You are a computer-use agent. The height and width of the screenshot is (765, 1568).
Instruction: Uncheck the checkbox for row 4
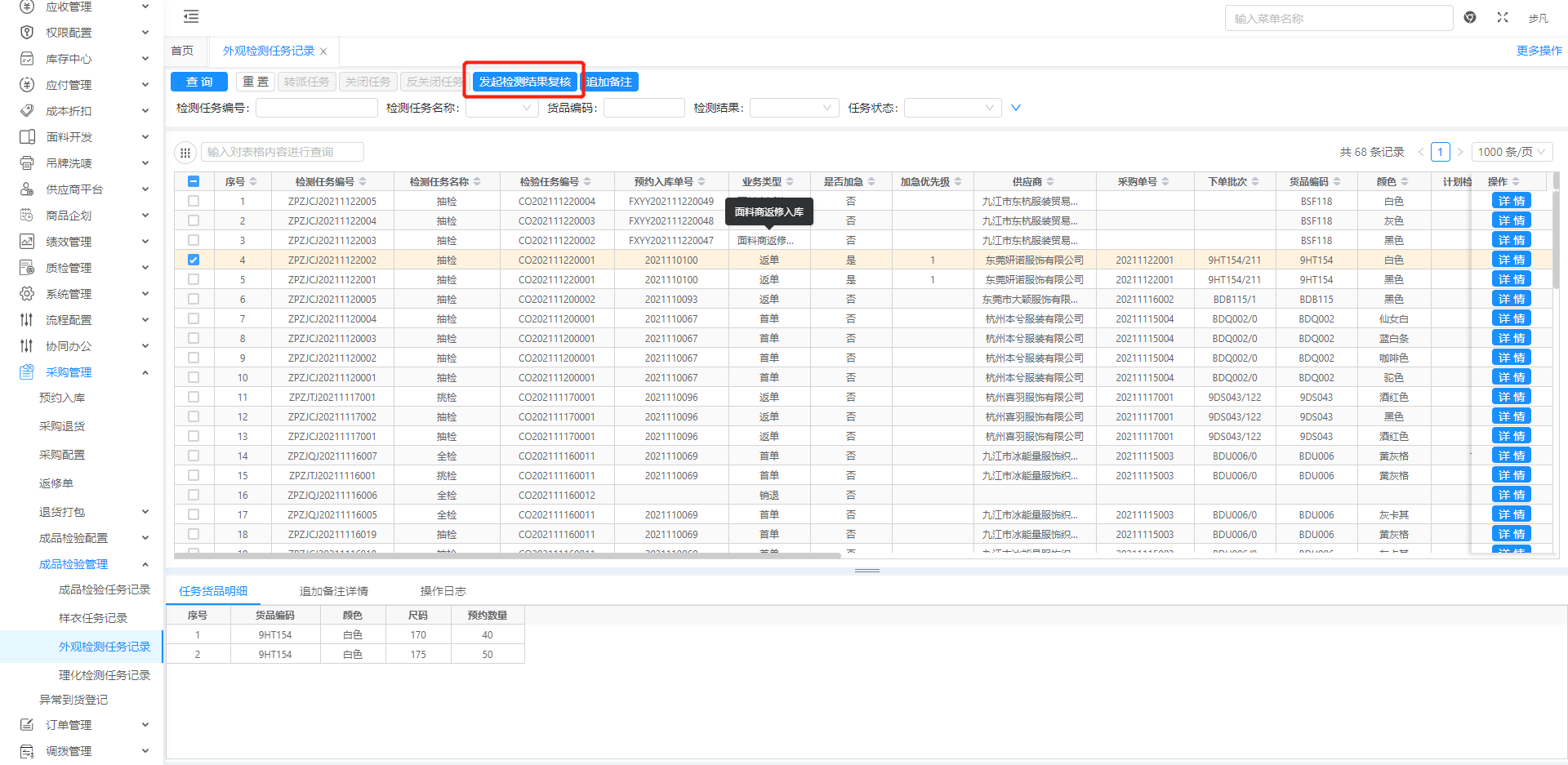pos(194,260)
